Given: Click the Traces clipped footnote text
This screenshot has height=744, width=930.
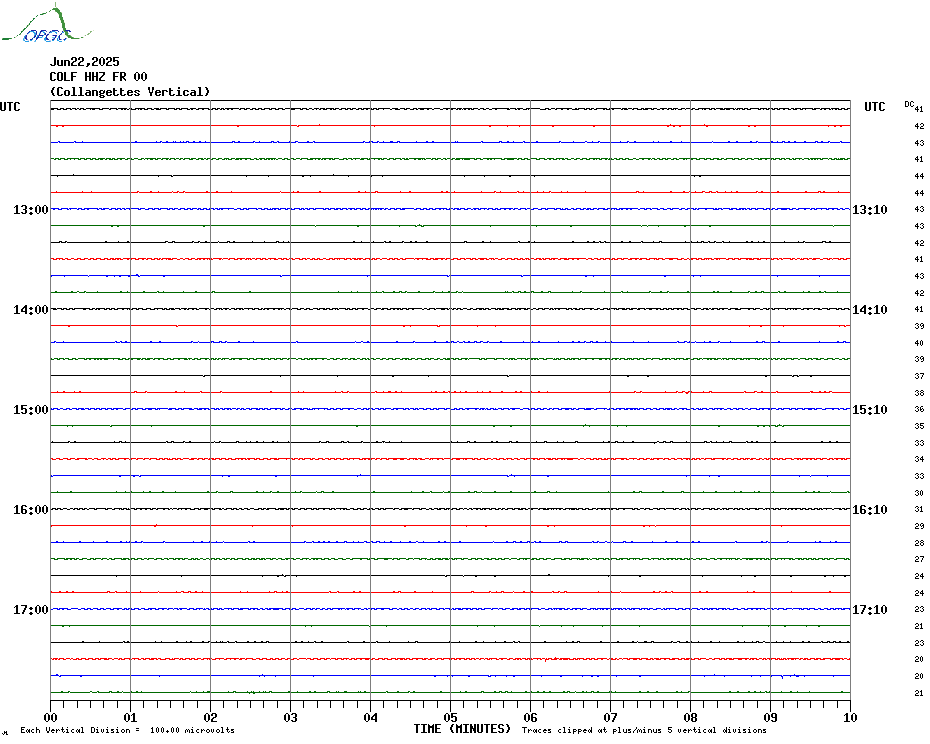Looking at the screenshot, I should point(644,731).
